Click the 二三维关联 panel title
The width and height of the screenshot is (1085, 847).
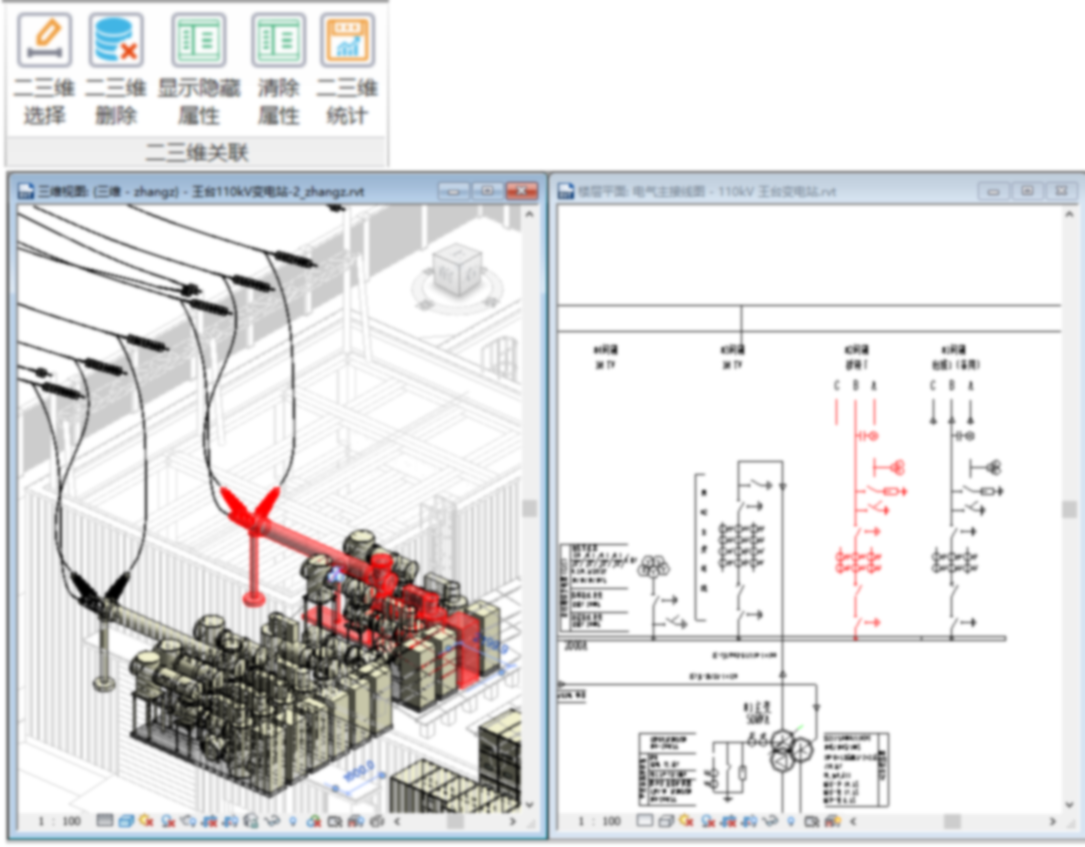(197, 152)
